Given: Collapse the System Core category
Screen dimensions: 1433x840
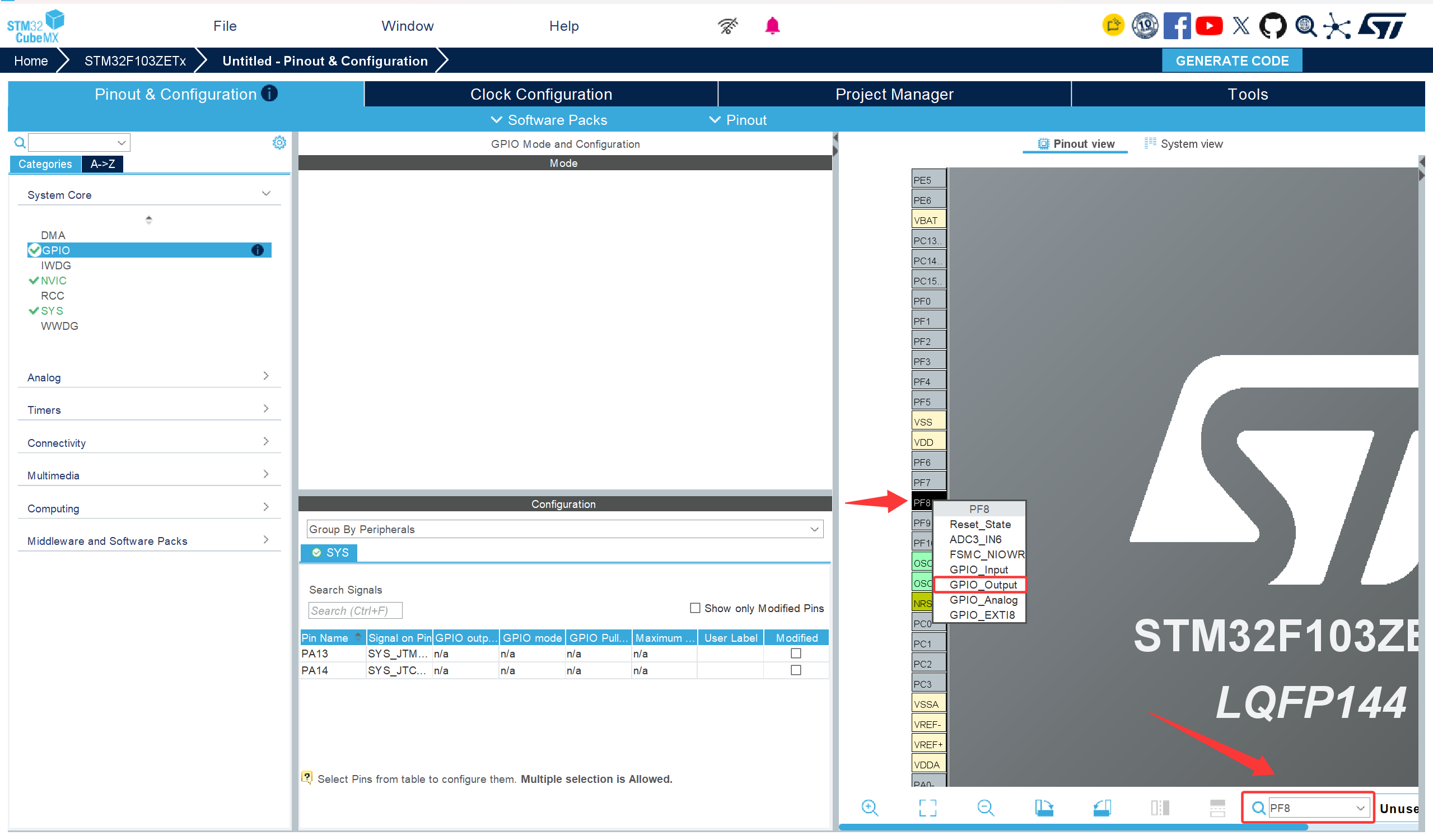Looking at the screenshot, I should [x=266, y=194].
